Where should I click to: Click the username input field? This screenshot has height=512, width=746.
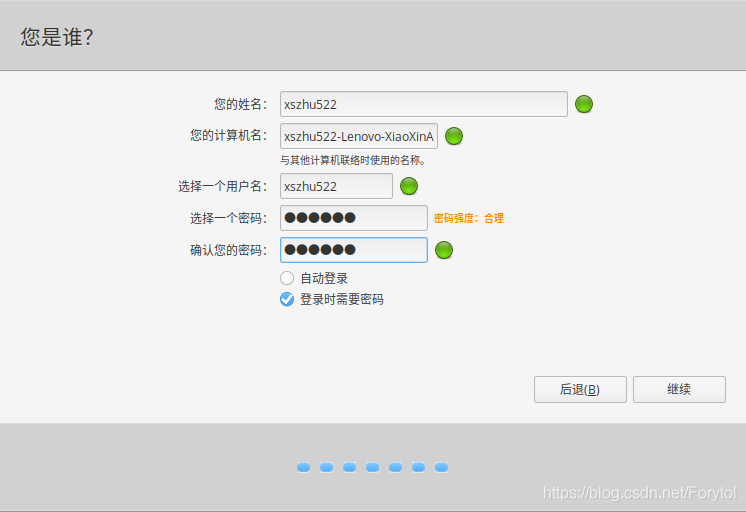pyautogui.click(x=336, y=186)
